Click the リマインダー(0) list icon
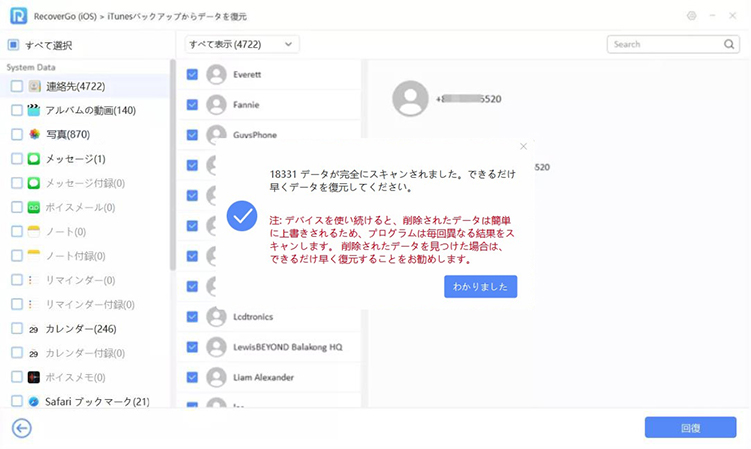 (x=33, y=280)
